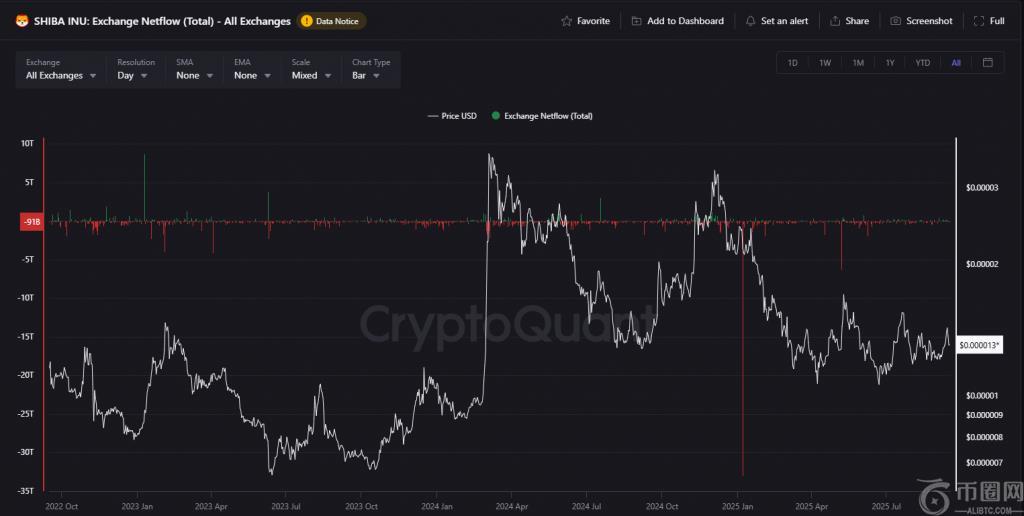Open the Resolution Day dropdown
This screenshot has width=1024, height=516.
(x=135, y=69)
